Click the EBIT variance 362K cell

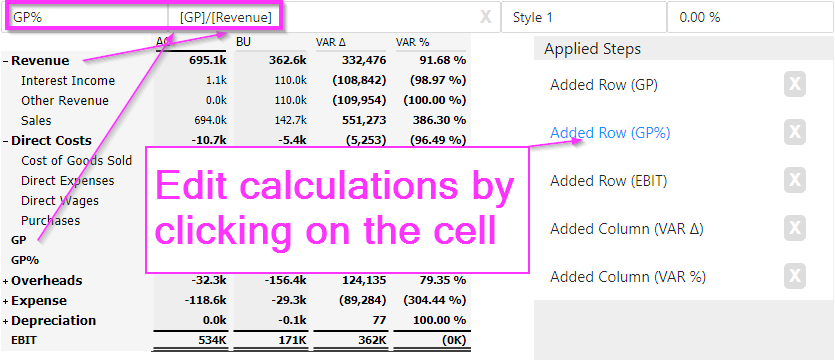(x=372, y=340)
